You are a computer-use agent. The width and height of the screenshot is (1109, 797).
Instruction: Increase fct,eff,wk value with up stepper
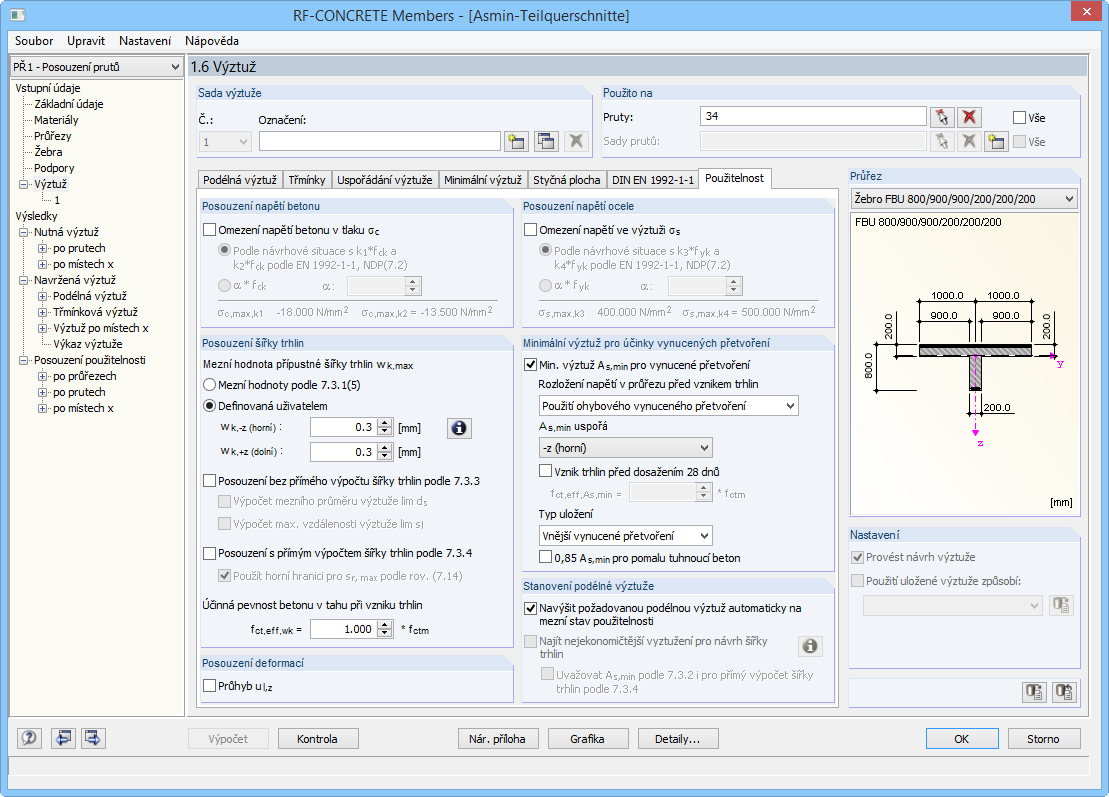point(385,624)
